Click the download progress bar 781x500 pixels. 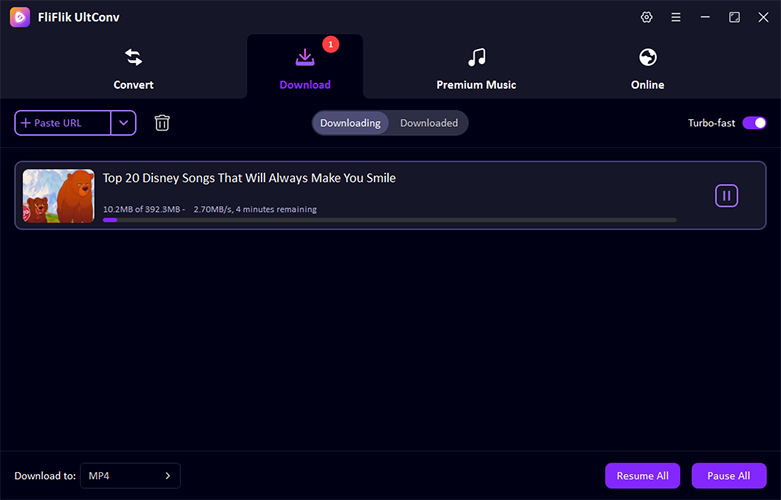(389, 220)
